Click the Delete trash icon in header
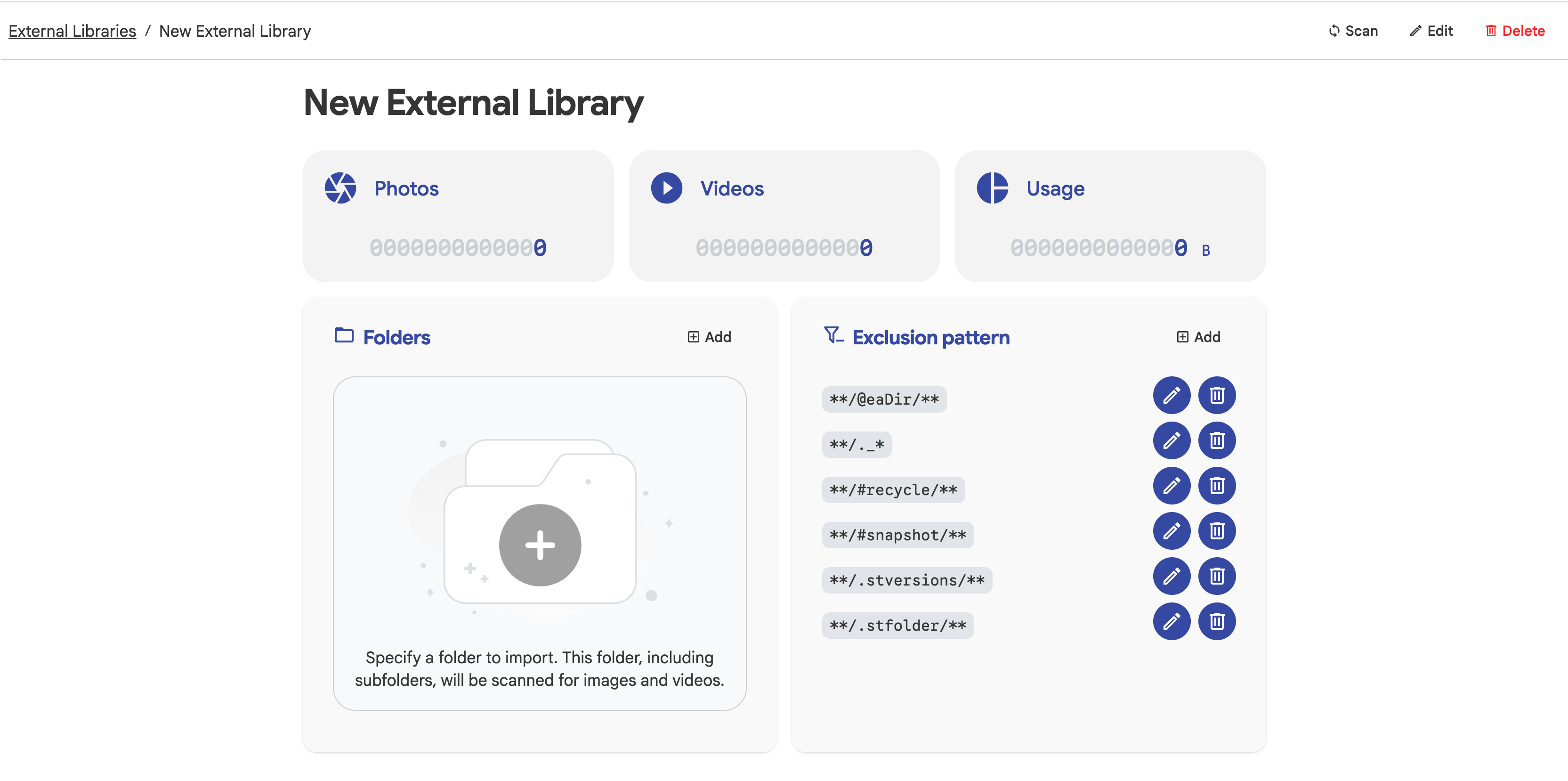 click(1491, 31)
